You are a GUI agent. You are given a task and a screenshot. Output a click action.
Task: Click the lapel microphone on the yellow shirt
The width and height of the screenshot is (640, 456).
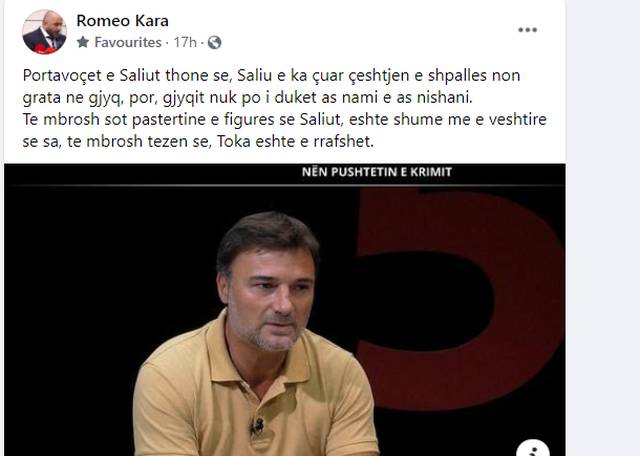pos(257,426)
